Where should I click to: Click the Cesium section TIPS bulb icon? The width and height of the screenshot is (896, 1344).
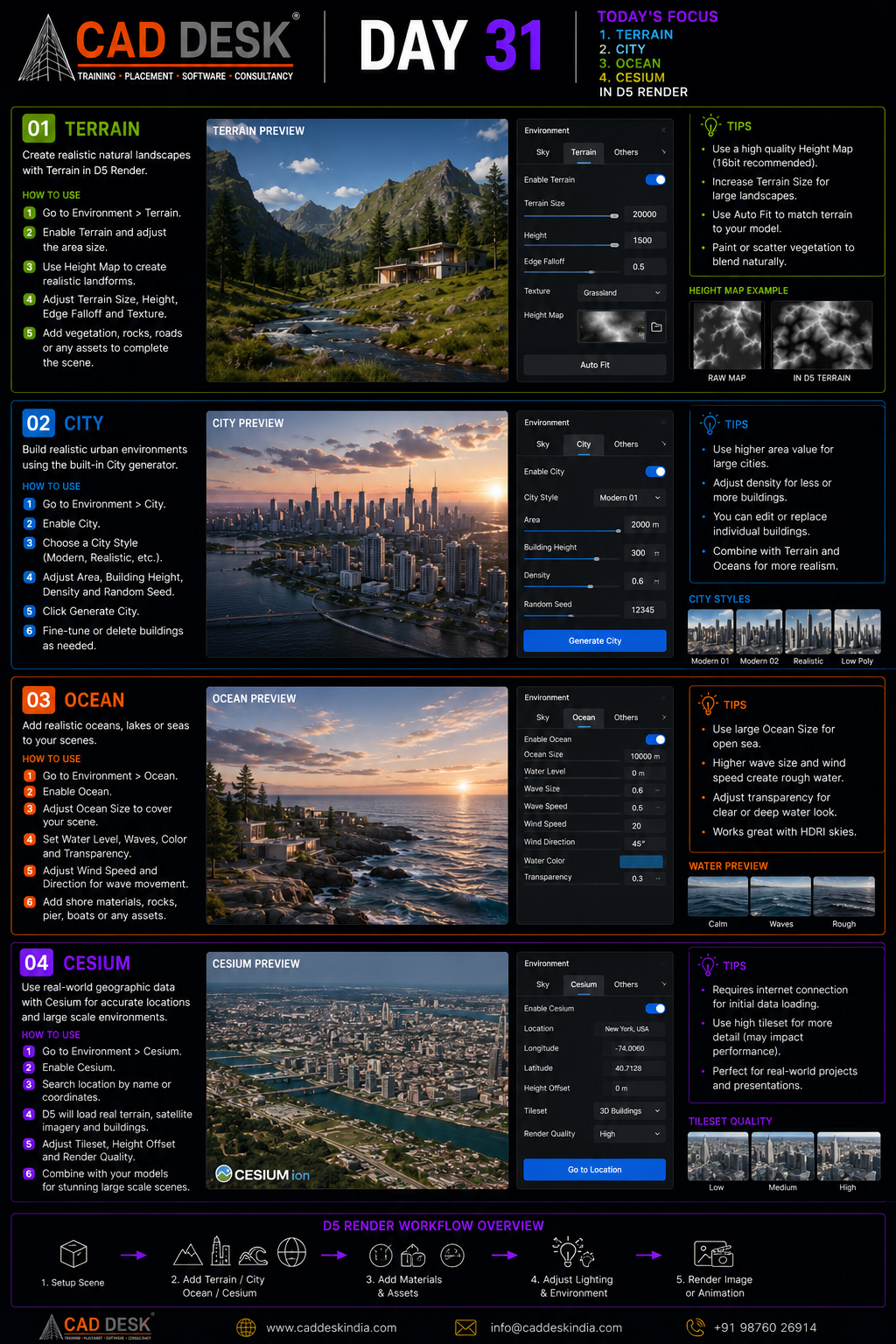(x=707, y=965)
